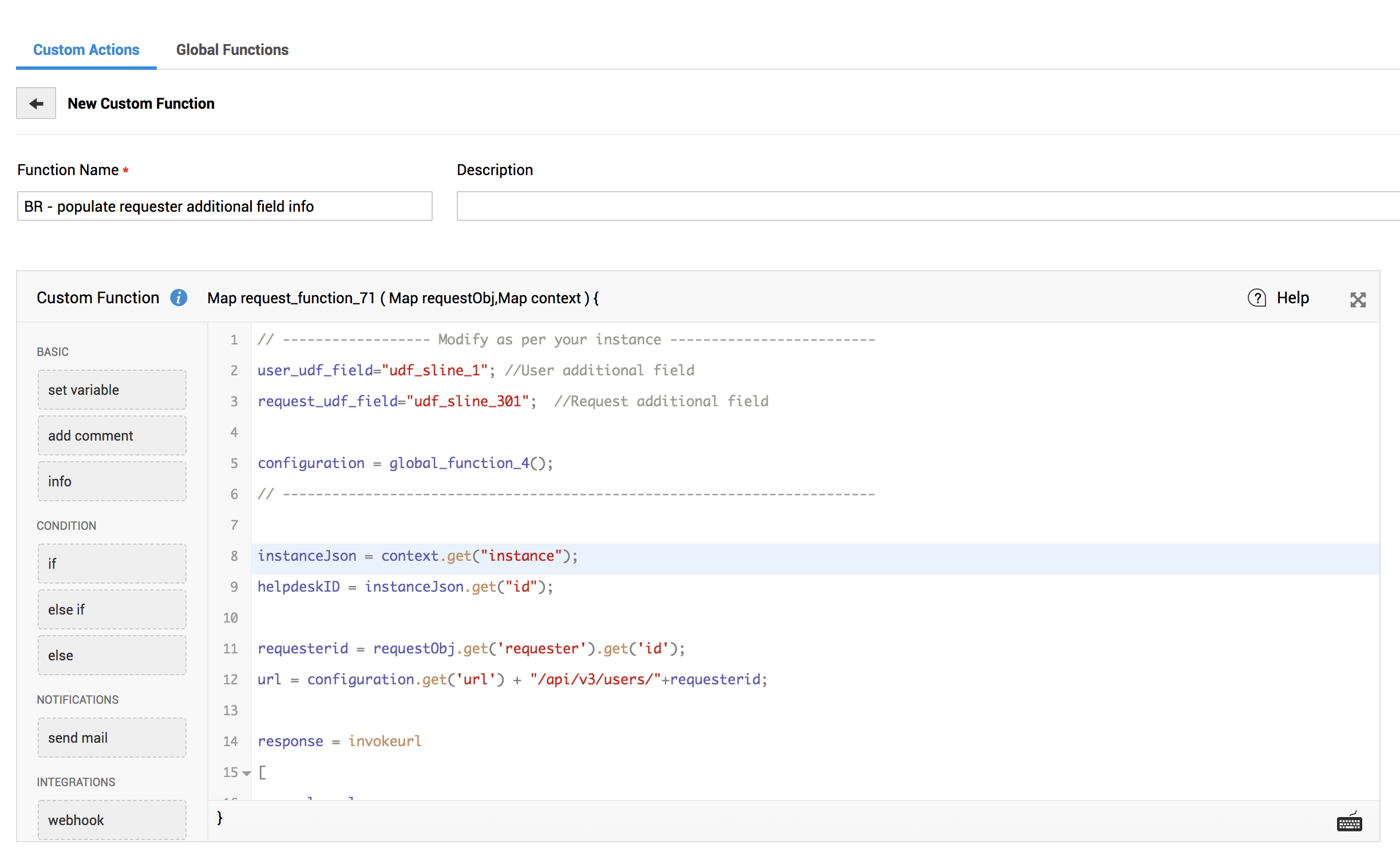Image resolution: width=1400 pixels, height=856 pixels.
Task: Insert the webhook integration block
Action: click(112, 820)
